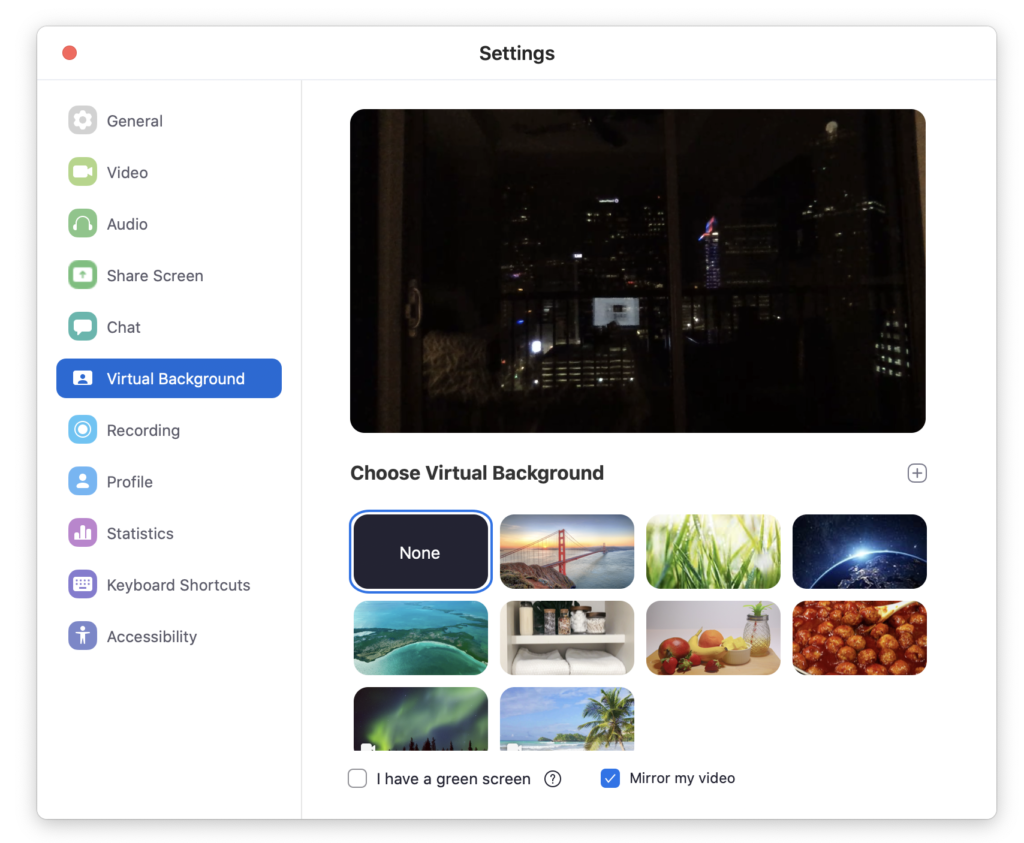
Task: Choose the green grass background
Action: [x=713, y=552]
